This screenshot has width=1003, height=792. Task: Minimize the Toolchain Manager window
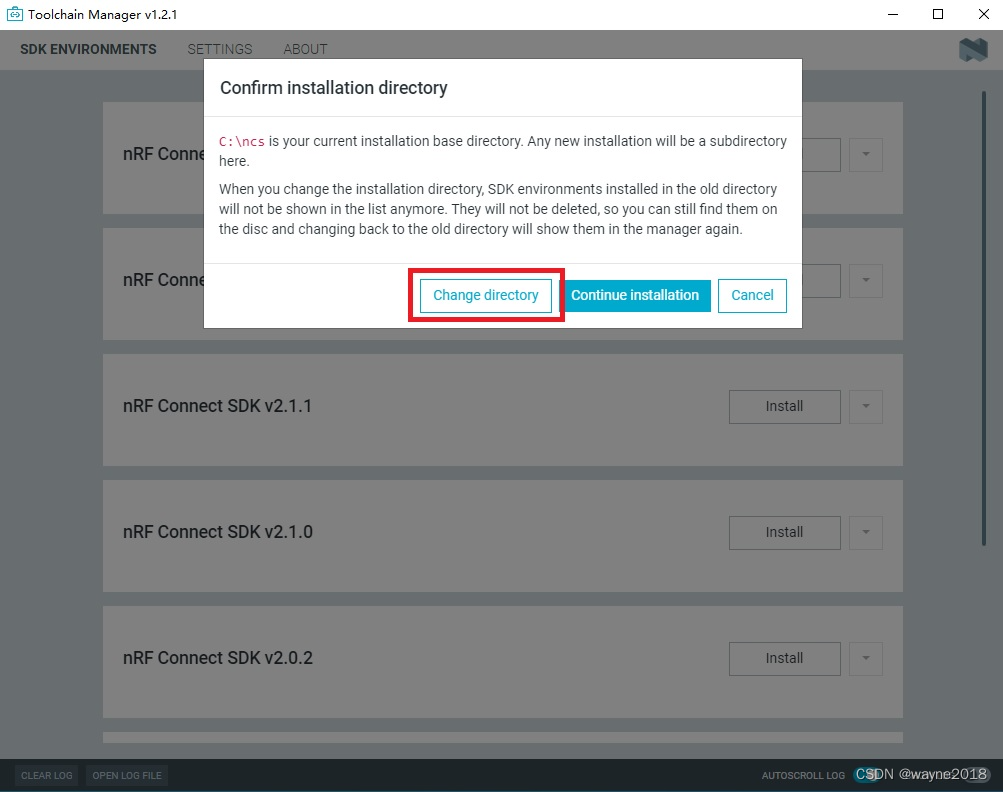[893, 14]
